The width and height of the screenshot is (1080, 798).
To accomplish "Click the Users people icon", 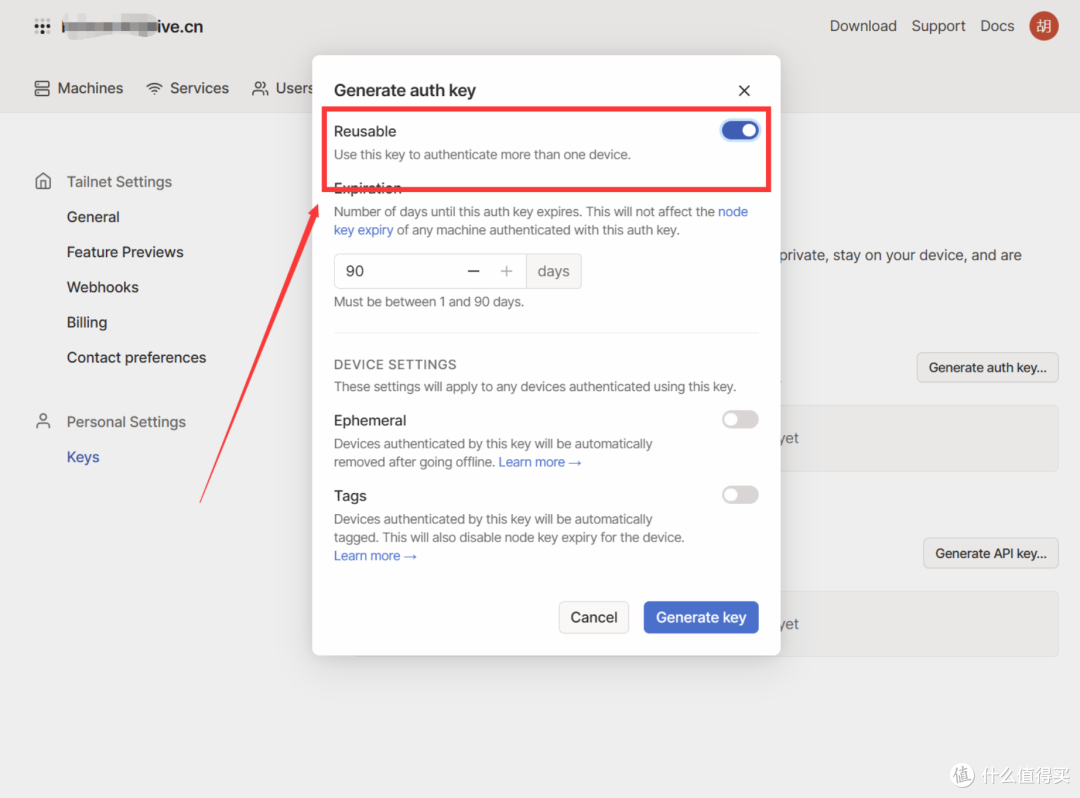I will [260, 88].
